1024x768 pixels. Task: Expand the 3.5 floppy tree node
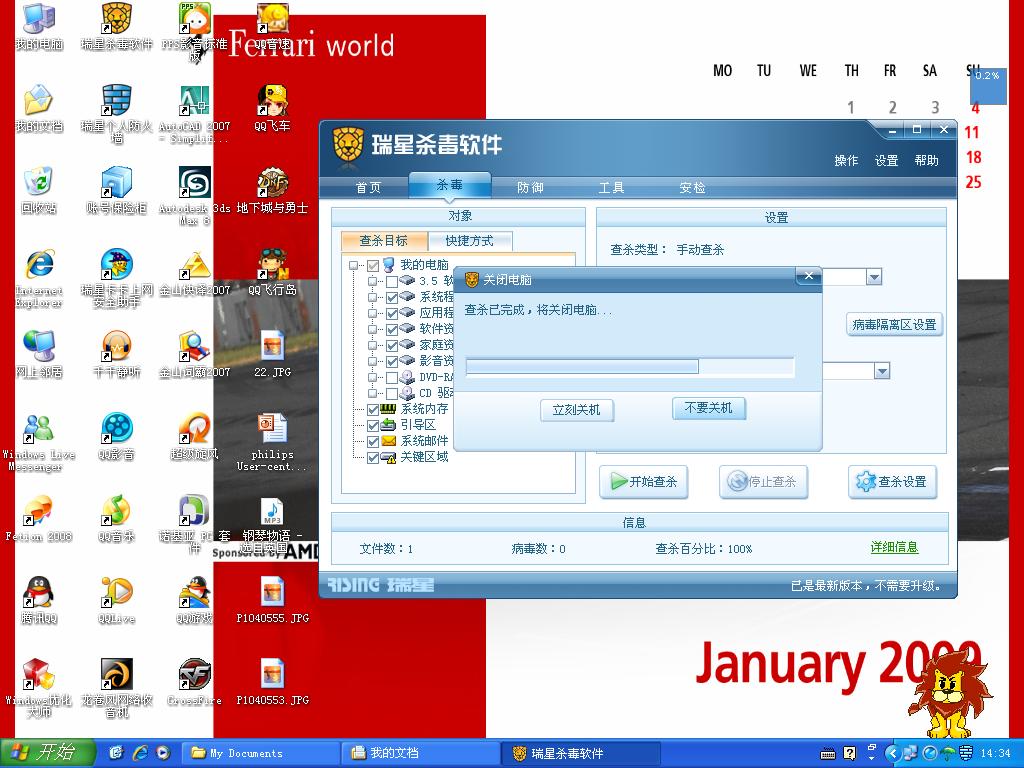coord(372,281)
